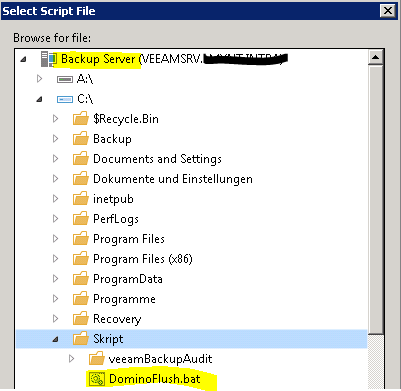Select the DominoFlush.bat script icon

(x=97, y=379)
